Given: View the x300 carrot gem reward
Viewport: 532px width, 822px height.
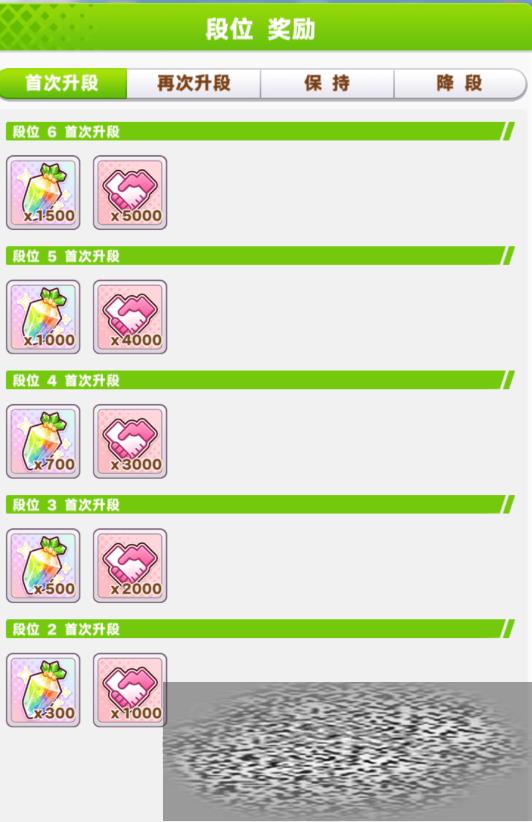Looking at the screenshot, I should point(43,690).
